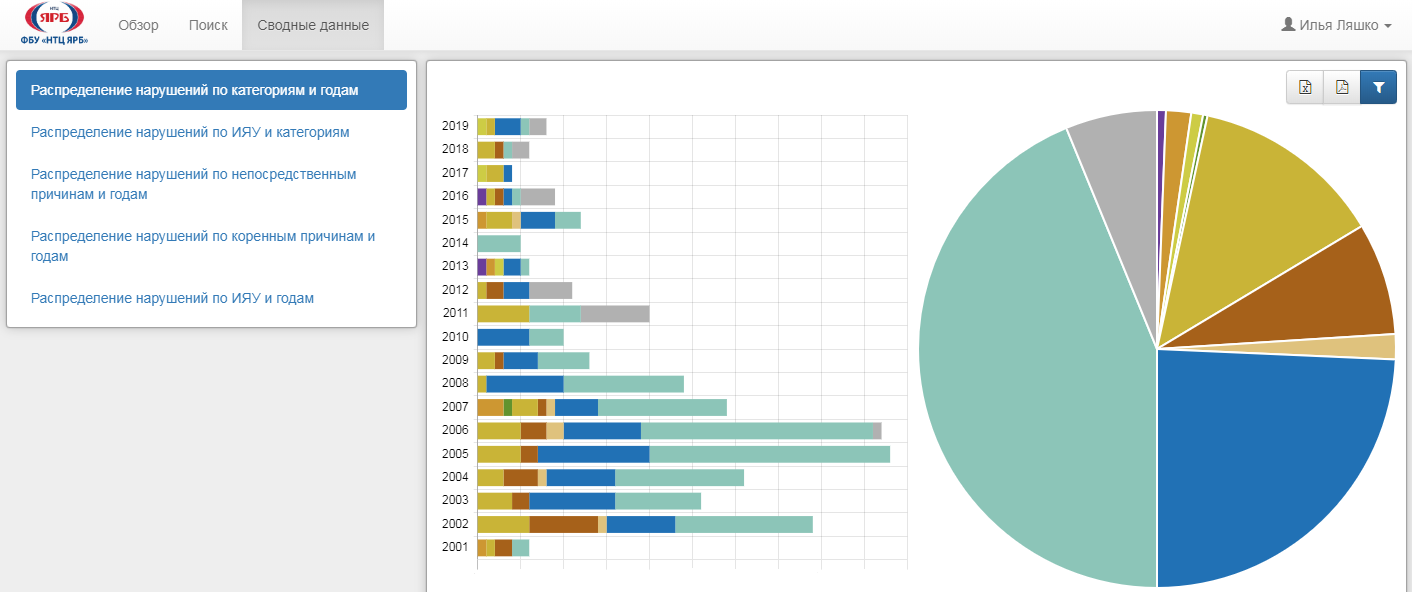1412x593 pixels.
Task: Click the gray segment of the 2011 bar
Action: (x=615, y=313)
